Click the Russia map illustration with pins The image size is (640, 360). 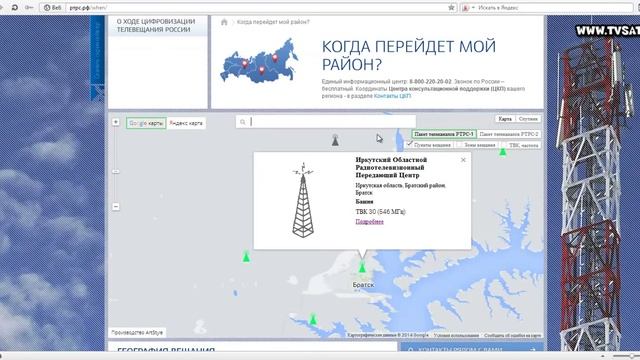click(x=260, y=61)
